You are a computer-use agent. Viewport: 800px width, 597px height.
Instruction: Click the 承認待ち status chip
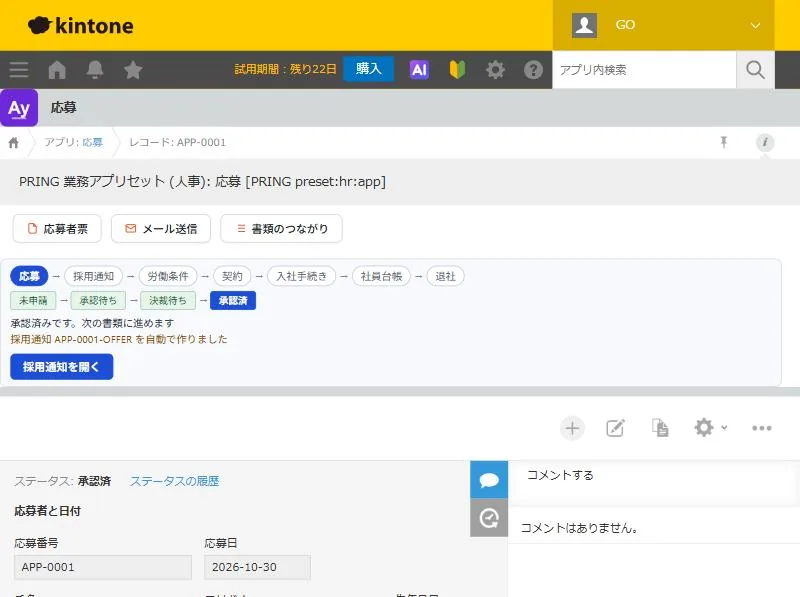[98, 301]
